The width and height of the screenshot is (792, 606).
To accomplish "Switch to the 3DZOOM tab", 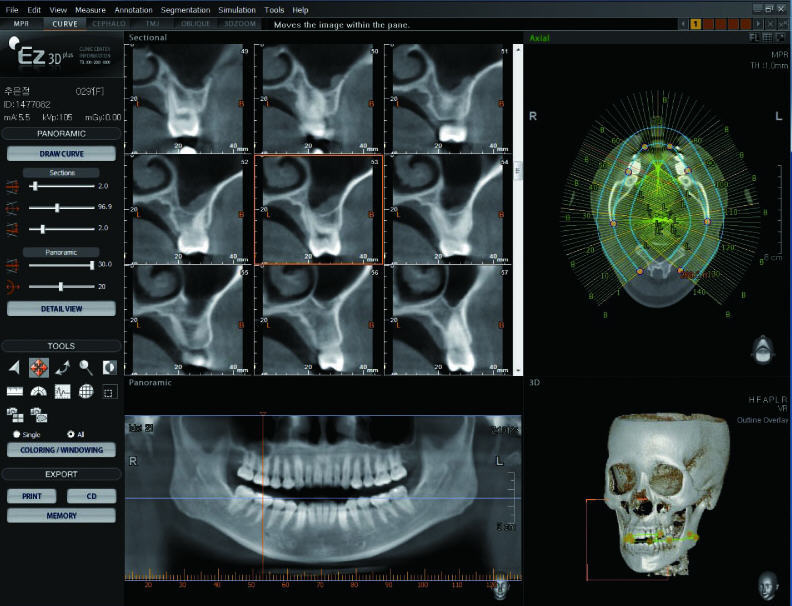I will (240, 24).
